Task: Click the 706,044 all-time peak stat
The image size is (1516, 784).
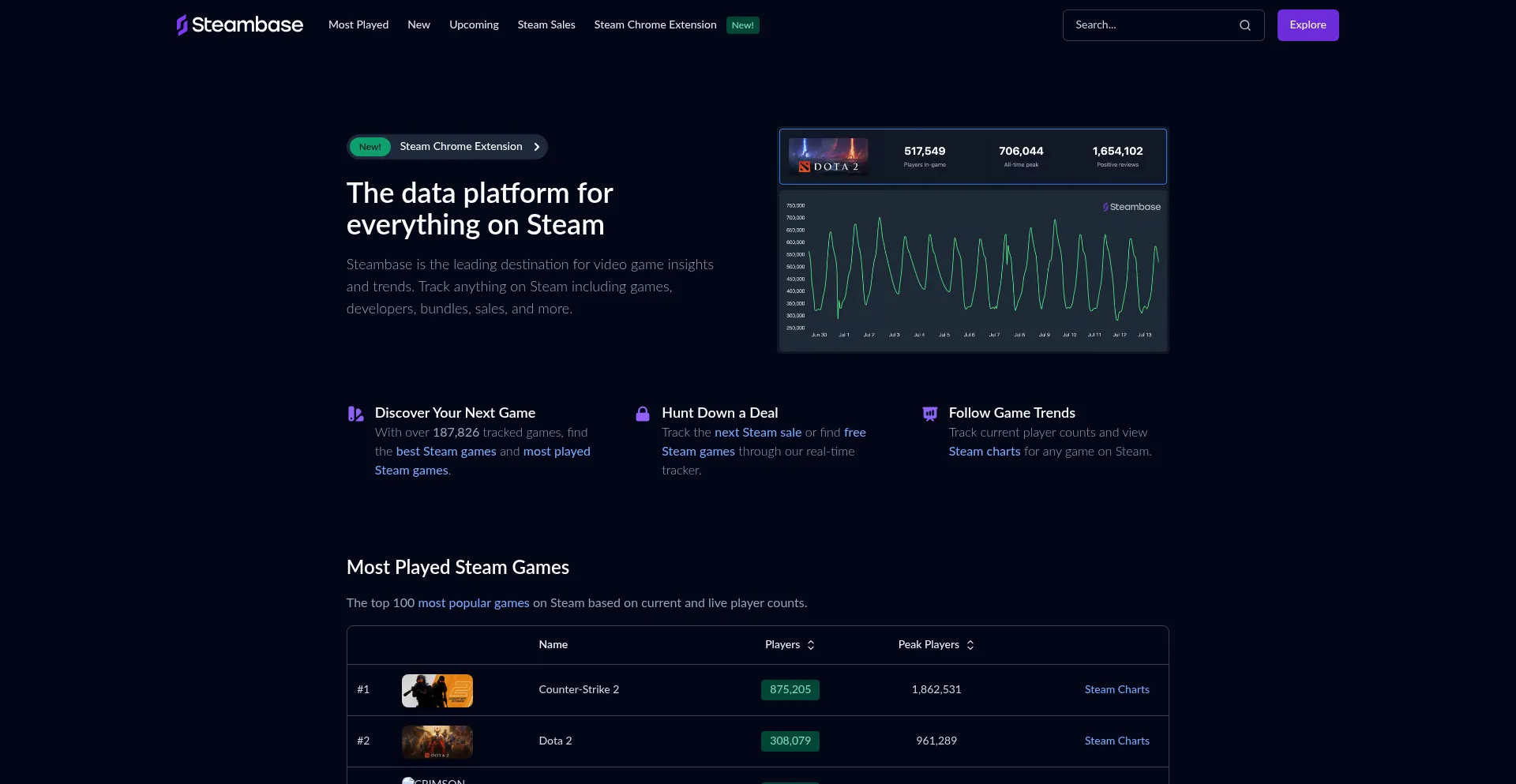Action: [x=1021, y=156]
